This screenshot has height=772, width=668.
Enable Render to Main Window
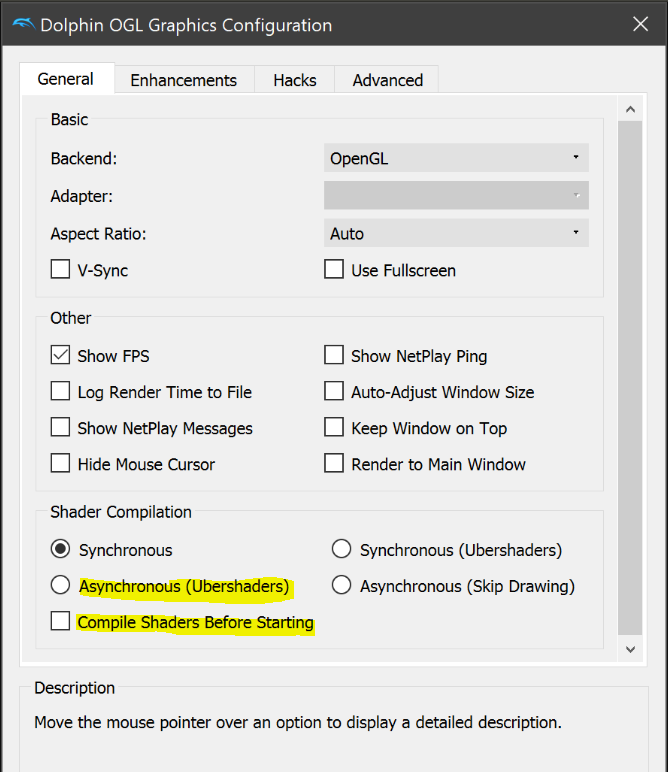334,464
